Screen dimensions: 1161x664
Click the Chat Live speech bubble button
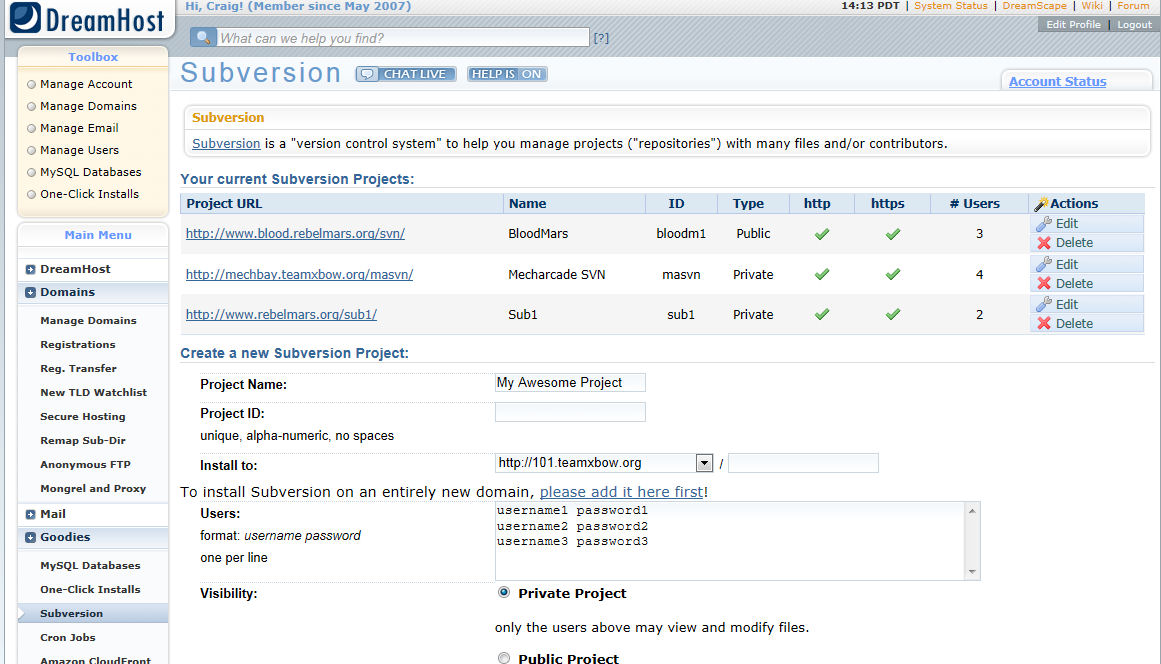pyautogui.click(x=406, y=74)
